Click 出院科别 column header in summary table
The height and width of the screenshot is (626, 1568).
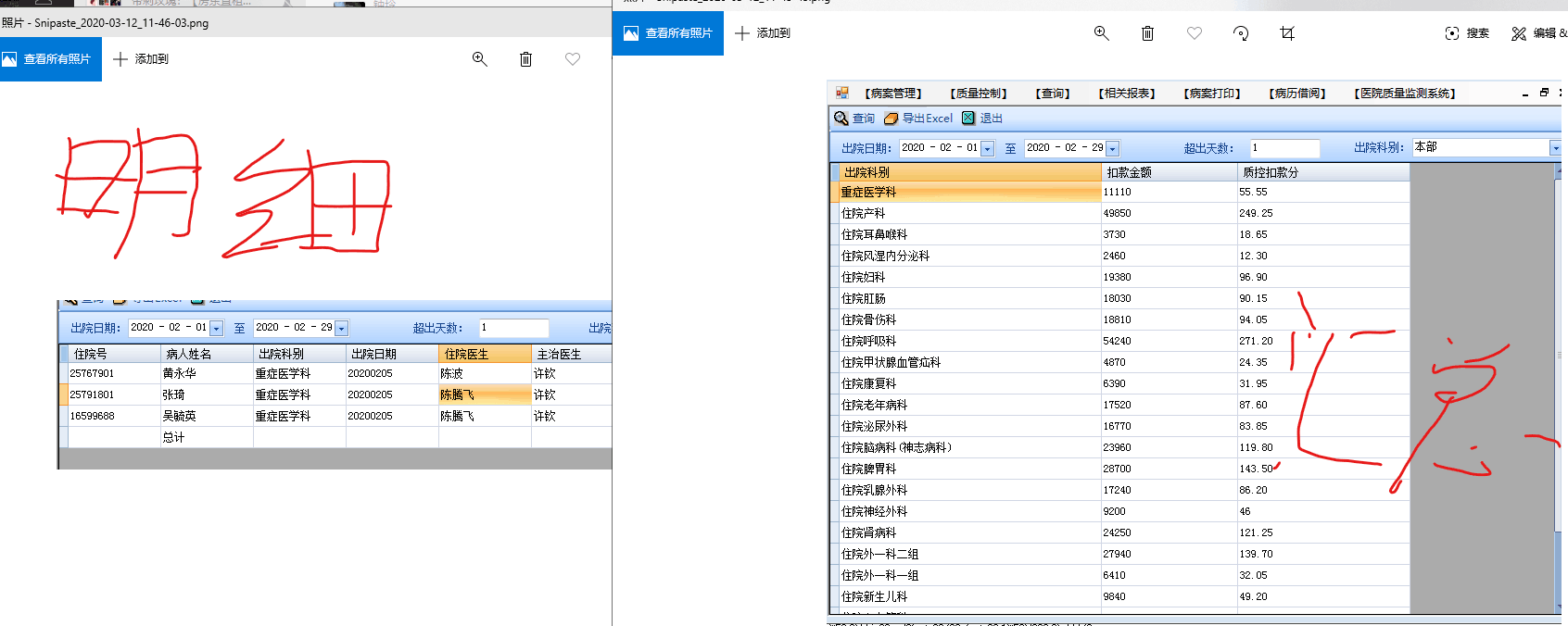[969, 172]
